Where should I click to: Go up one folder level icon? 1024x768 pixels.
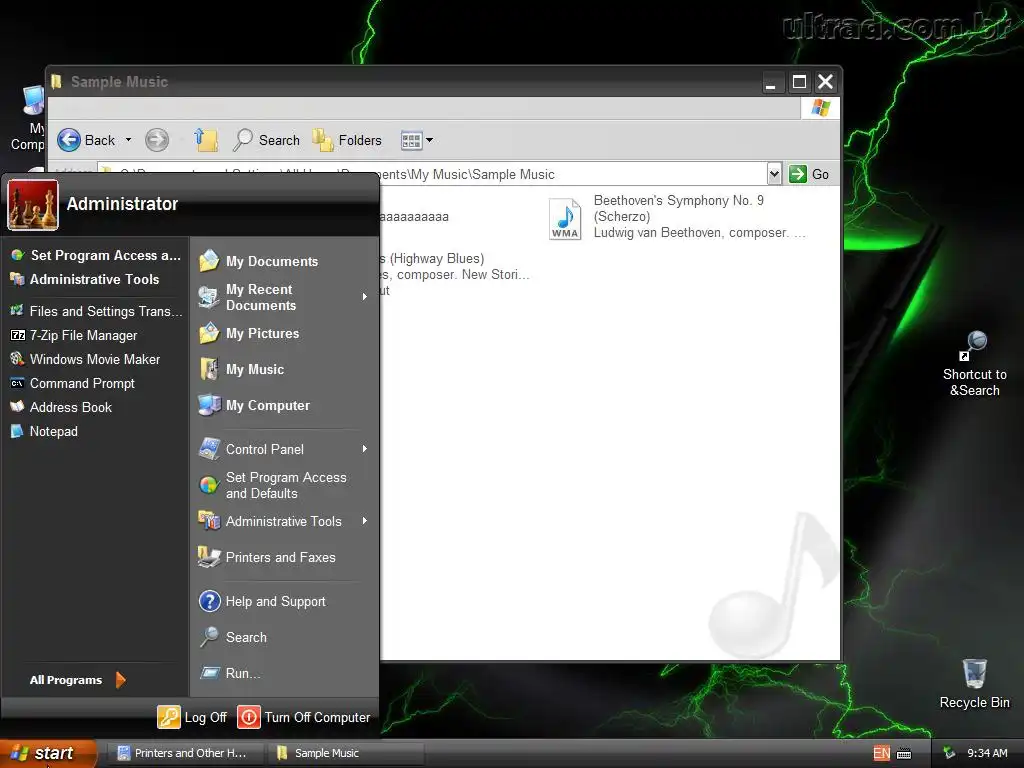click(206, 139)
